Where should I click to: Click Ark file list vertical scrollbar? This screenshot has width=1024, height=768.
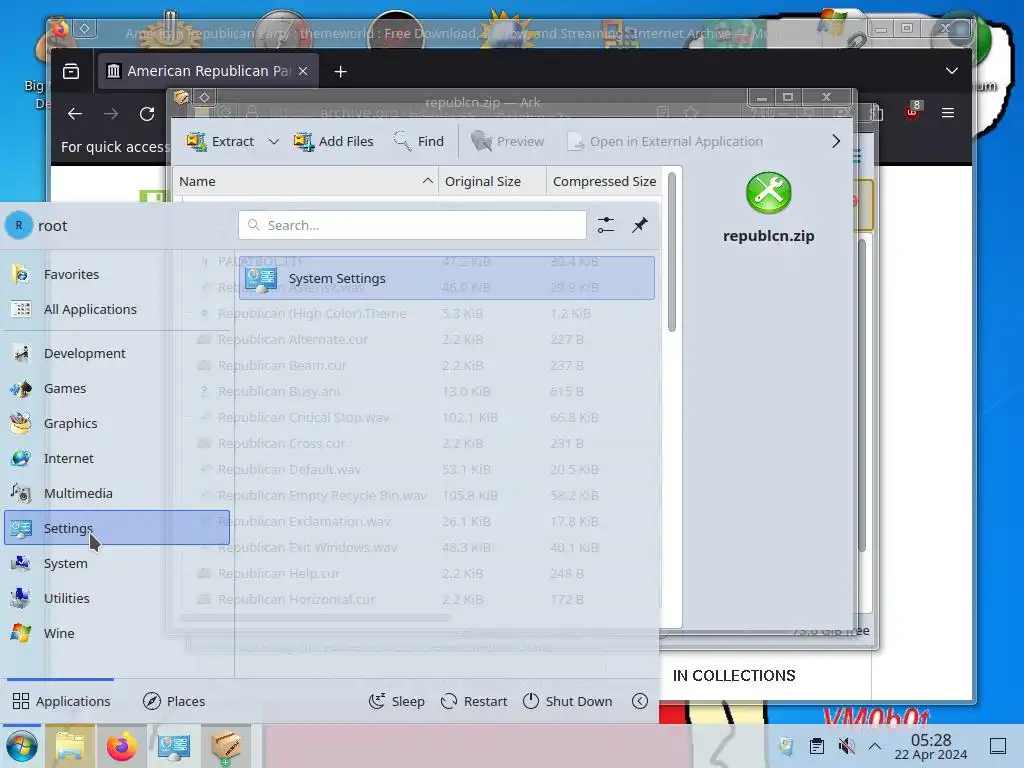coord(671,251)
